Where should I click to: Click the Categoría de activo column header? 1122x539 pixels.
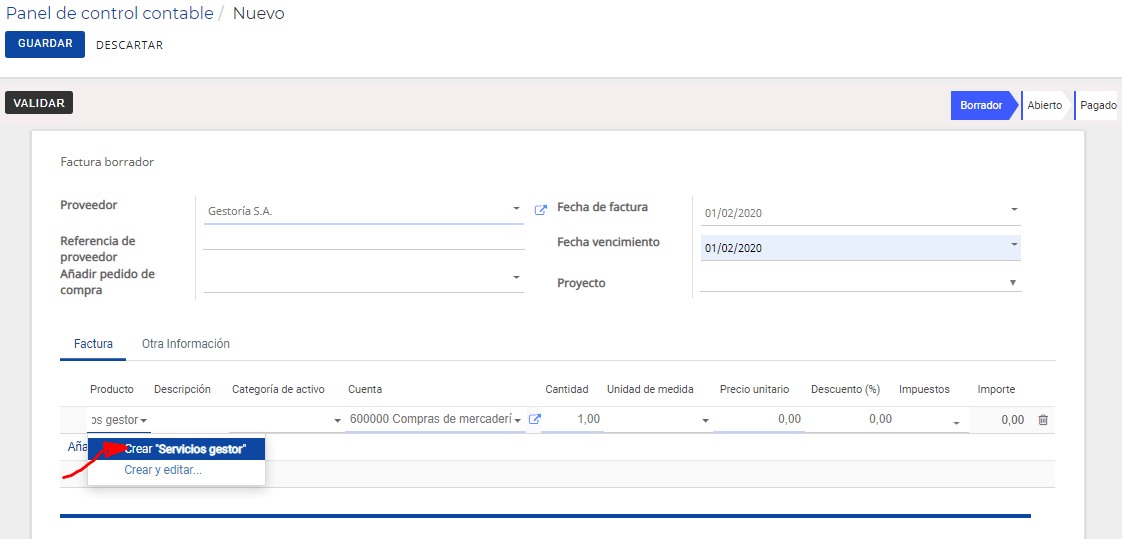(x=278, y=389)
